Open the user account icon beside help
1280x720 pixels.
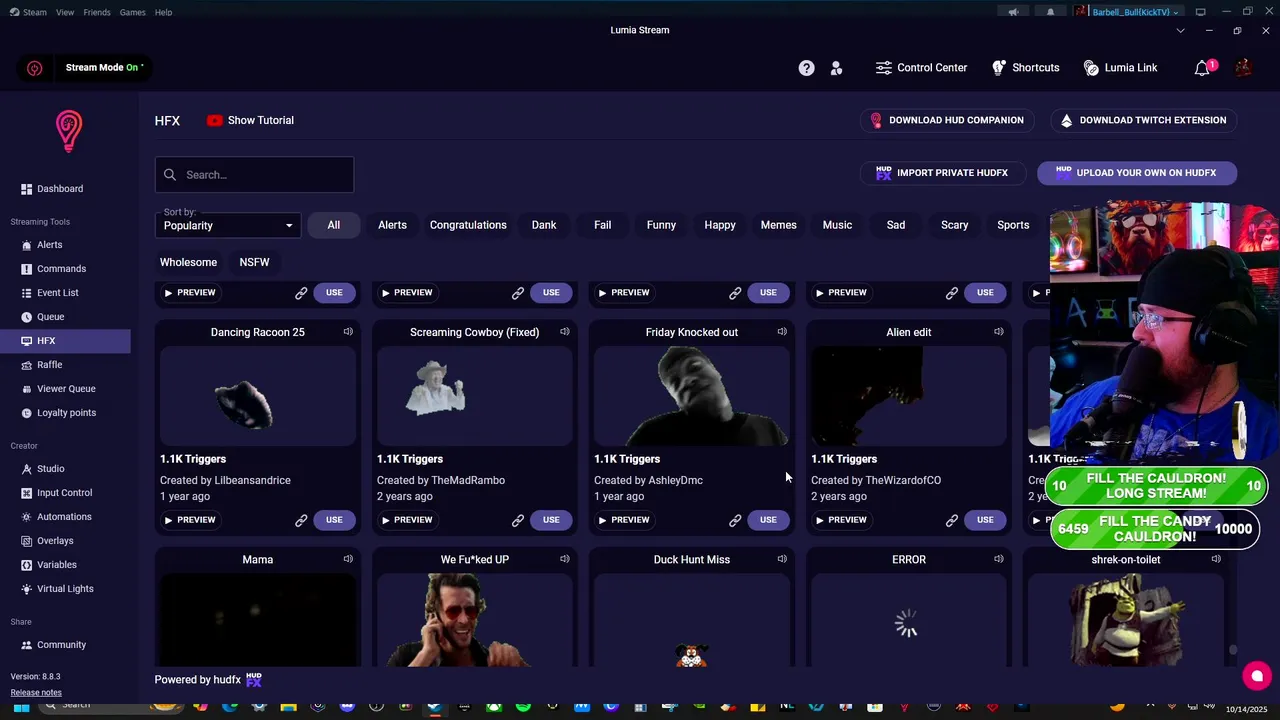click(x=836, y=68)
